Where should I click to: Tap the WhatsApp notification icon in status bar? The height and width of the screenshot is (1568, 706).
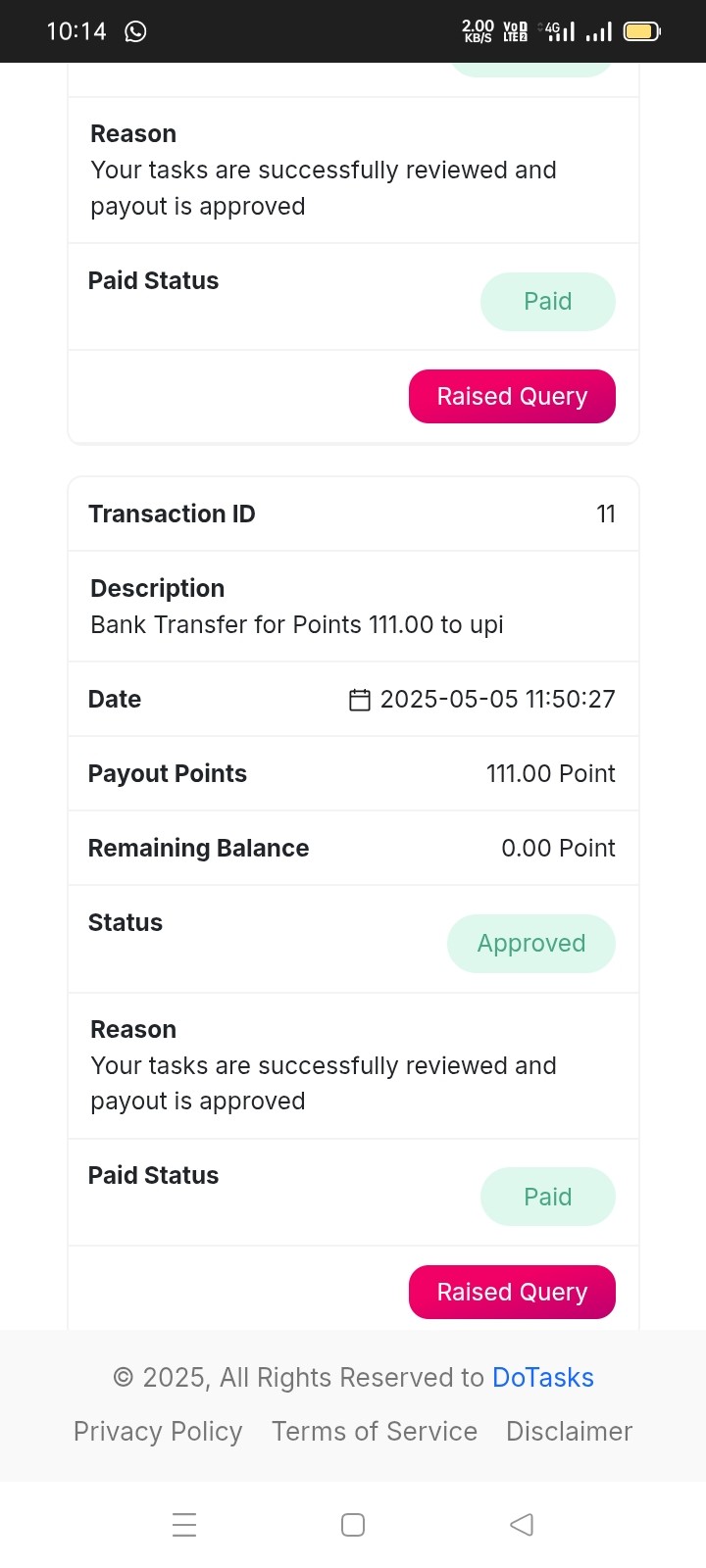coord(135,31)
